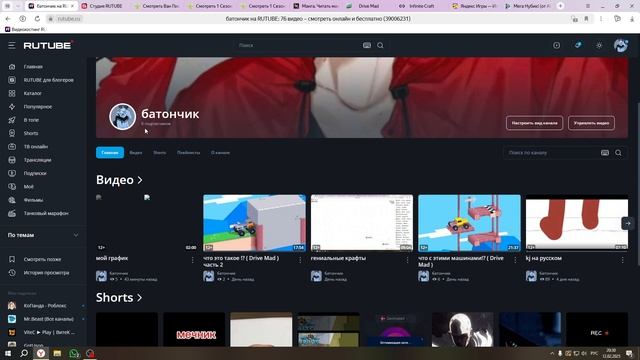
Task: Open ТВ онлайн in the sidebar
Action: click(x=36, y=147)
